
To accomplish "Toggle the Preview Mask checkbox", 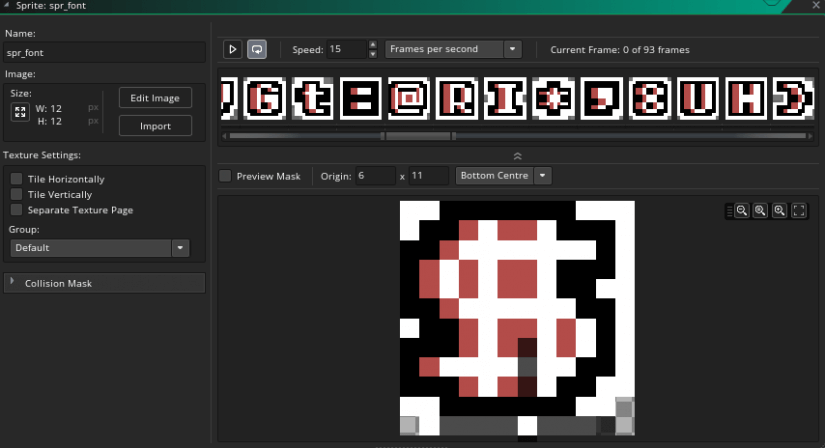I will click(x=225, y=176).
